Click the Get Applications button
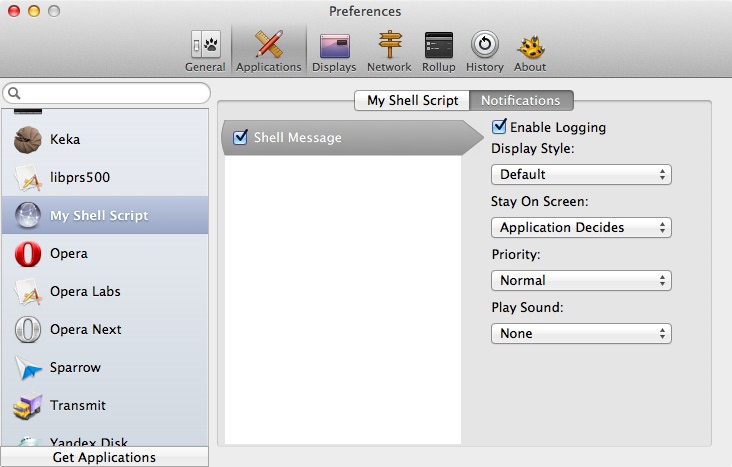This screenshot has width=732, height=467. (x=105, y=457)
